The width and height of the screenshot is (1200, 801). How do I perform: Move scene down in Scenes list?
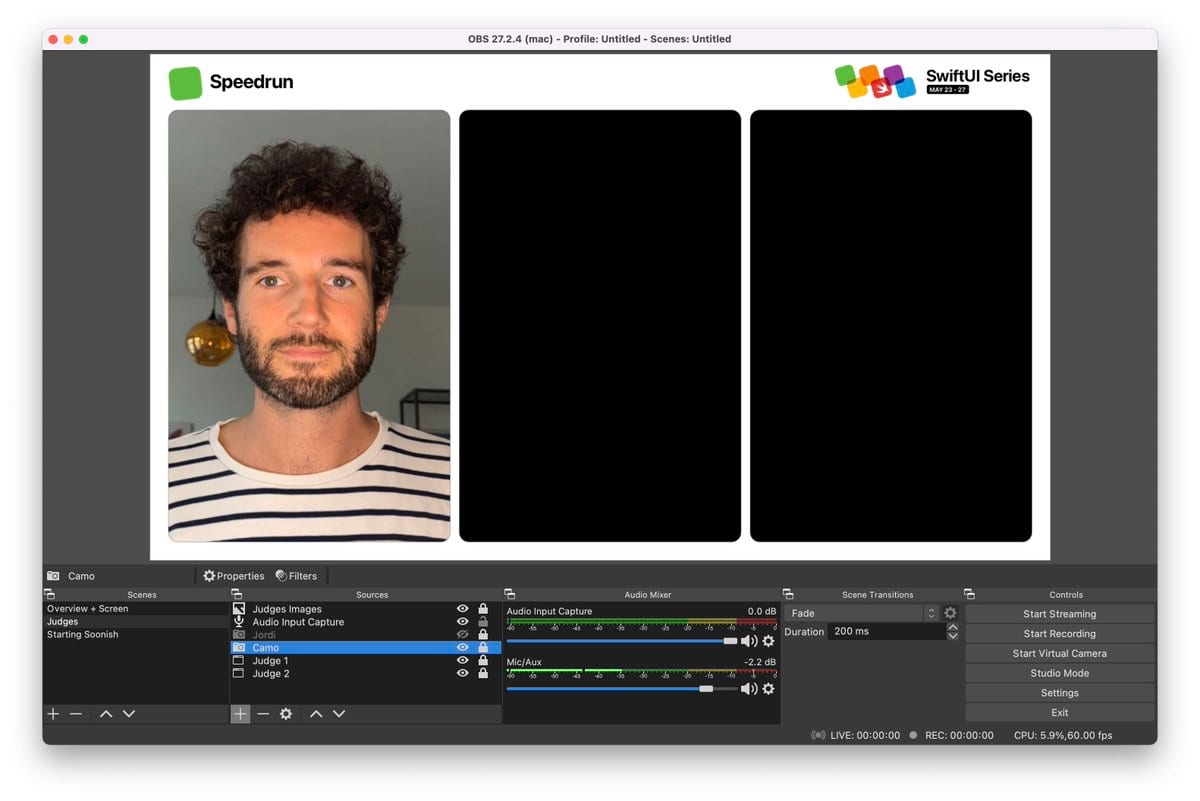[x=129, y=714]
